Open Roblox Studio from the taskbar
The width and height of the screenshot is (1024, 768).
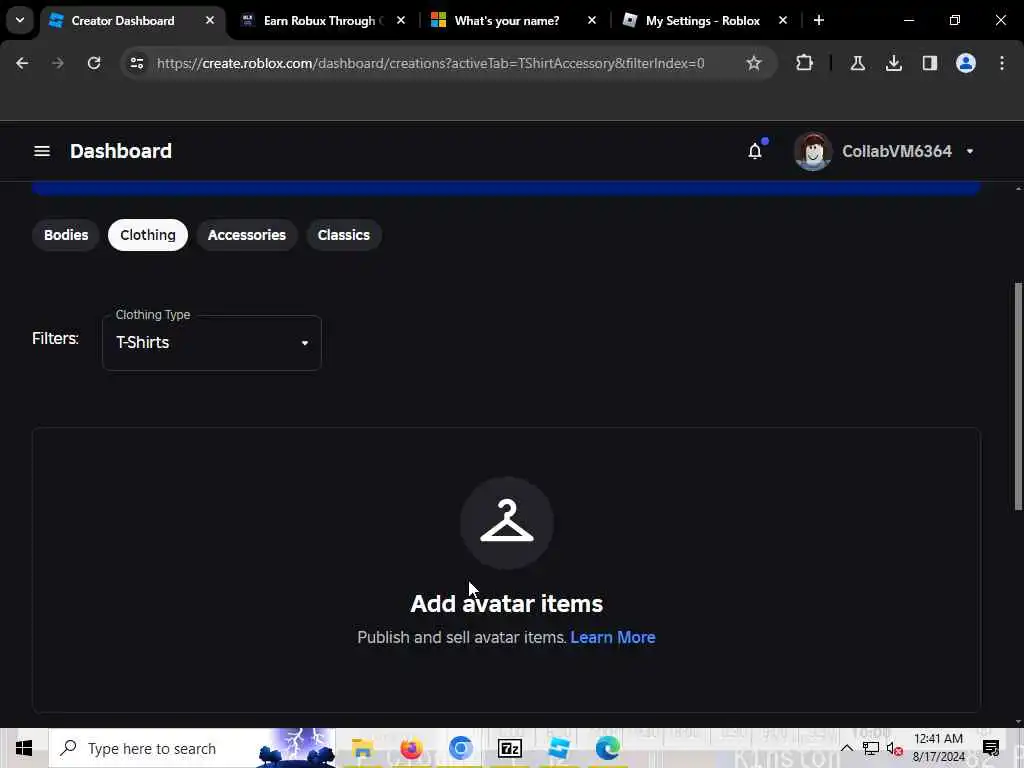(x=559, y=748)
